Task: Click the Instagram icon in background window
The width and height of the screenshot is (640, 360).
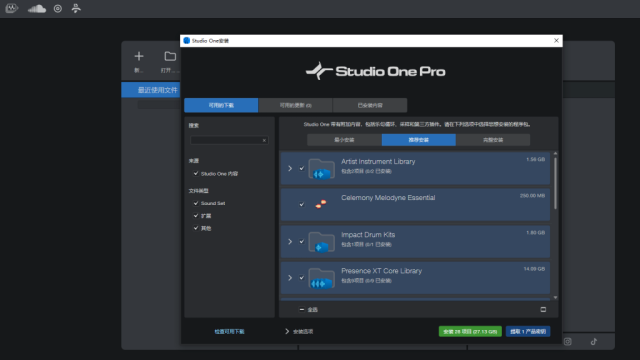Action: (x=567, y=342)
